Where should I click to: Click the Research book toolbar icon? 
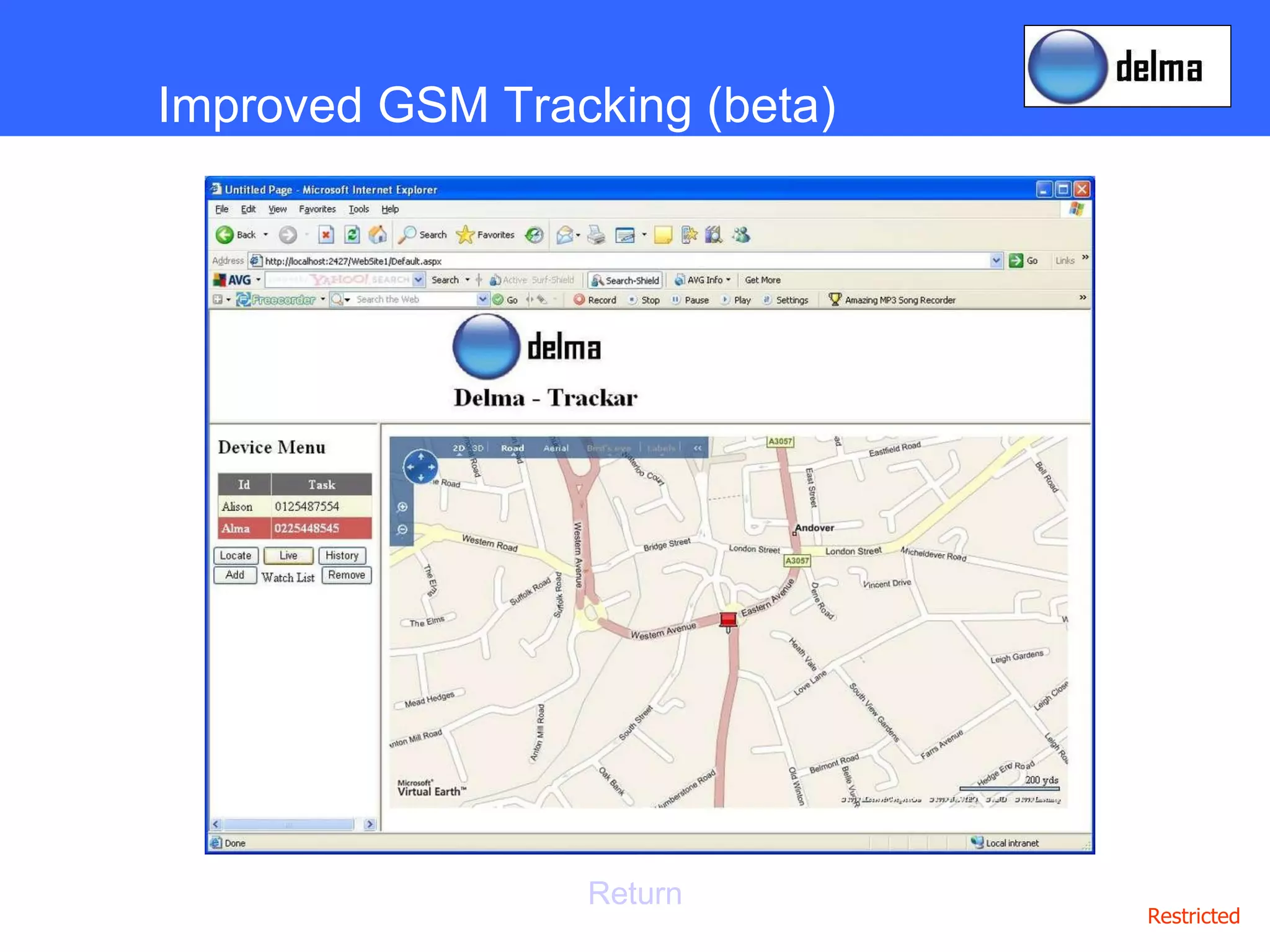[714, 235]
